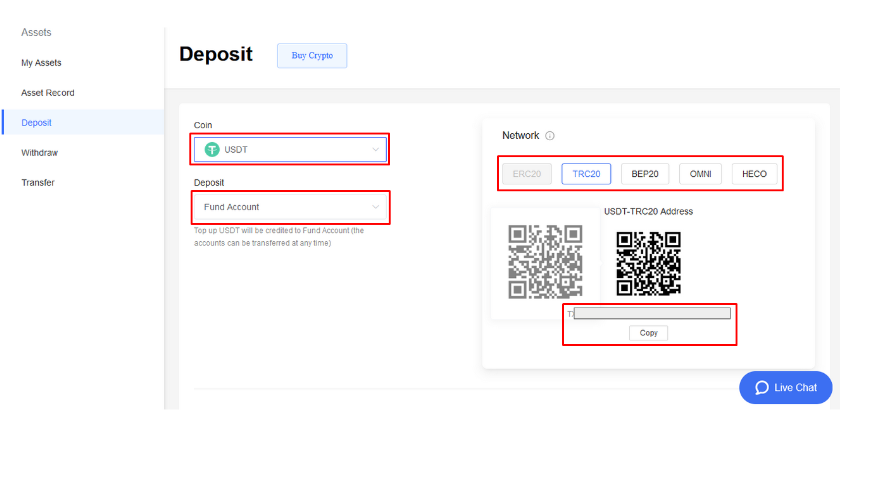Open Asset Record page

[x=48, y=93]
